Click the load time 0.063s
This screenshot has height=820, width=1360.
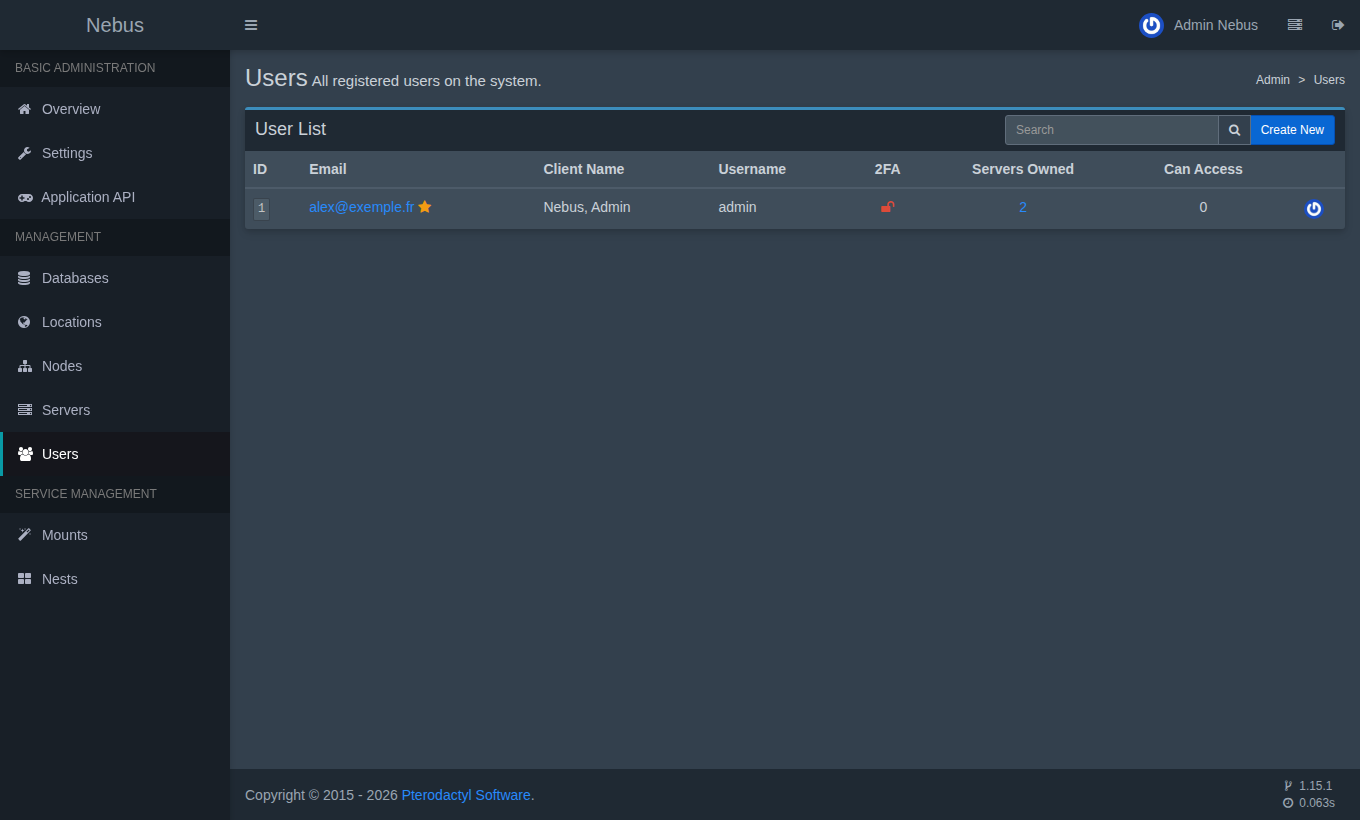(1316, 803)
